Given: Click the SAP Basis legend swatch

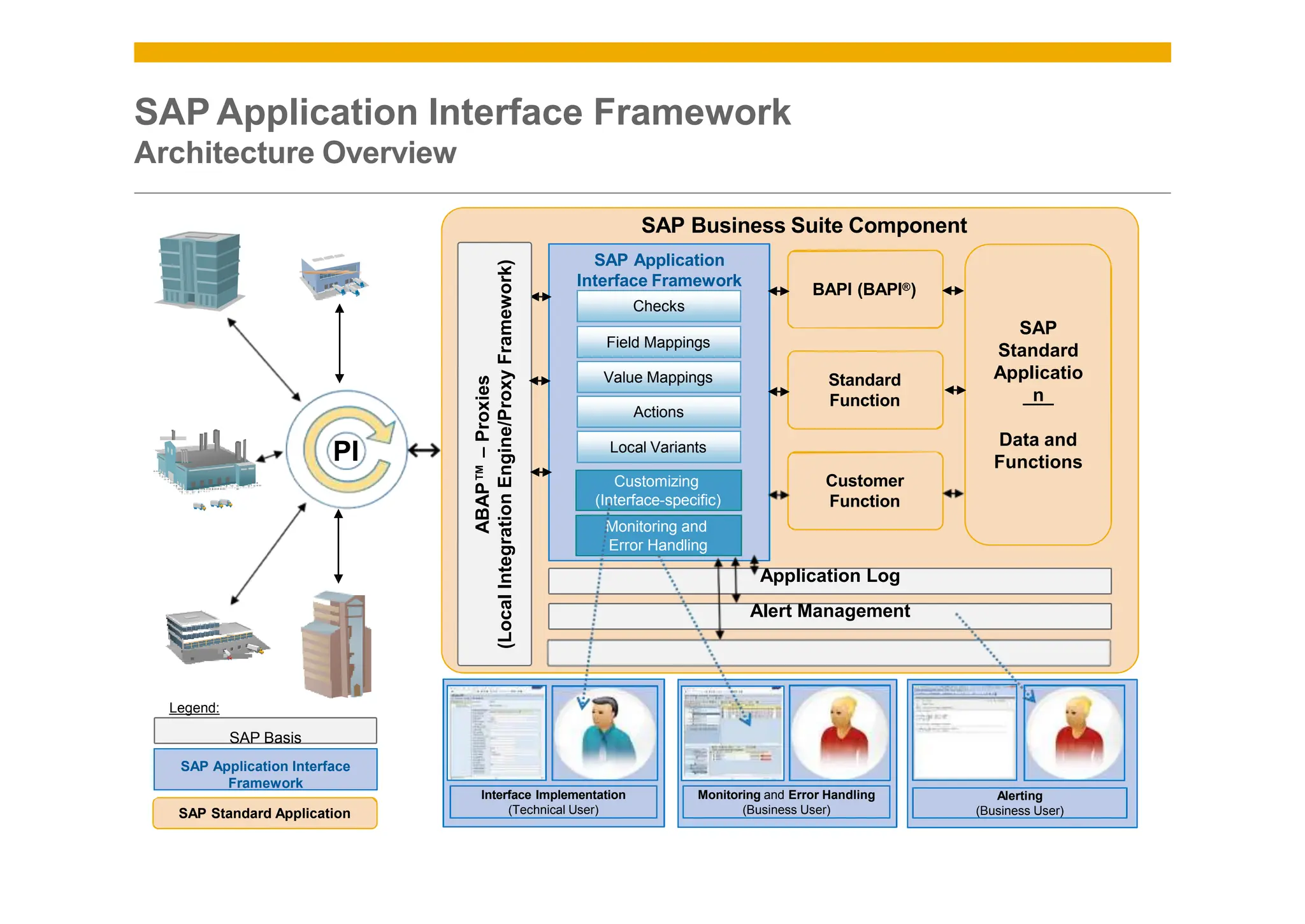Looking at the screenshot, I should pyautogui.click(x=265, y=731).
